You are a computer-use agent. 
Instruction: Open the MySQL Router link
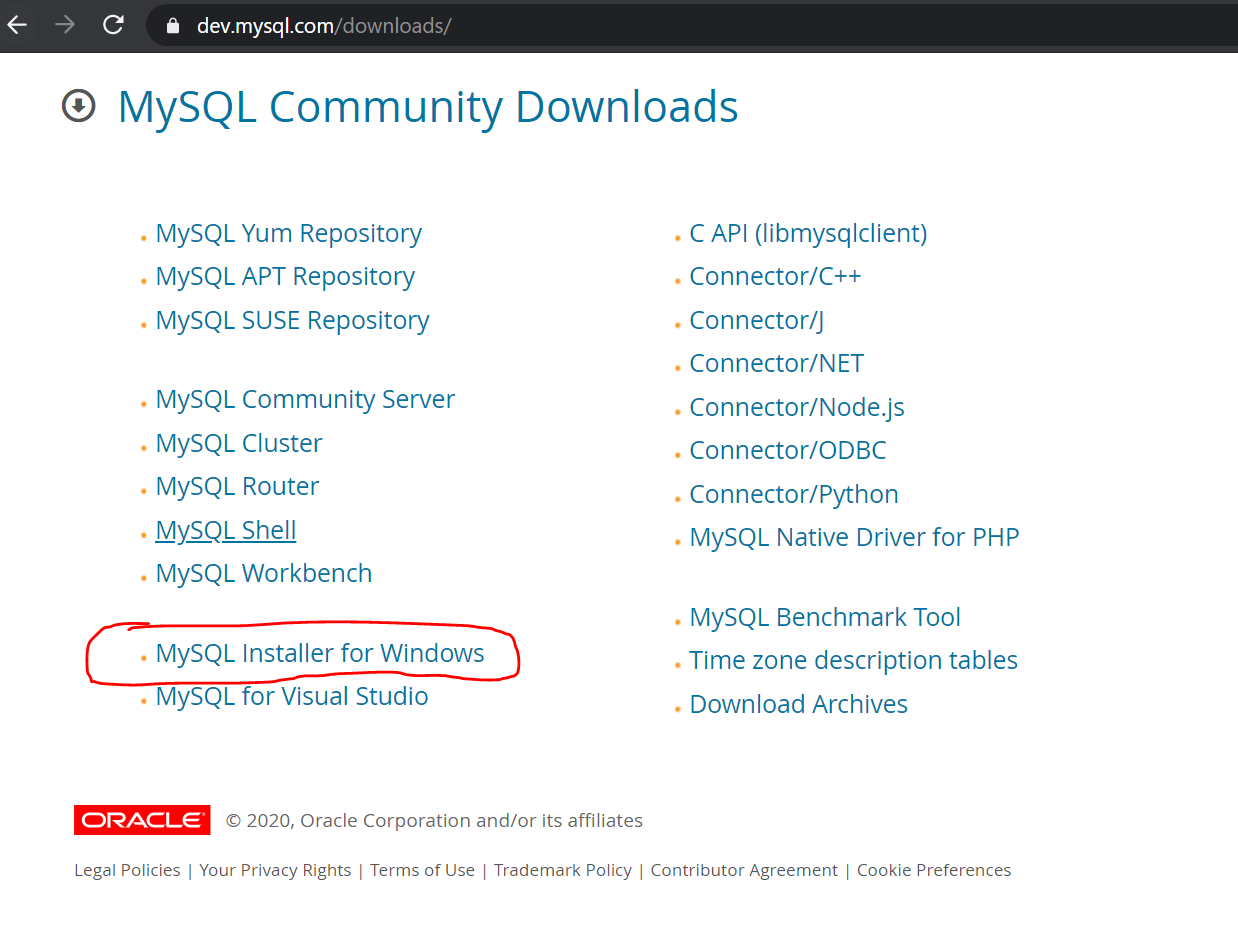(x=237, y=487)
